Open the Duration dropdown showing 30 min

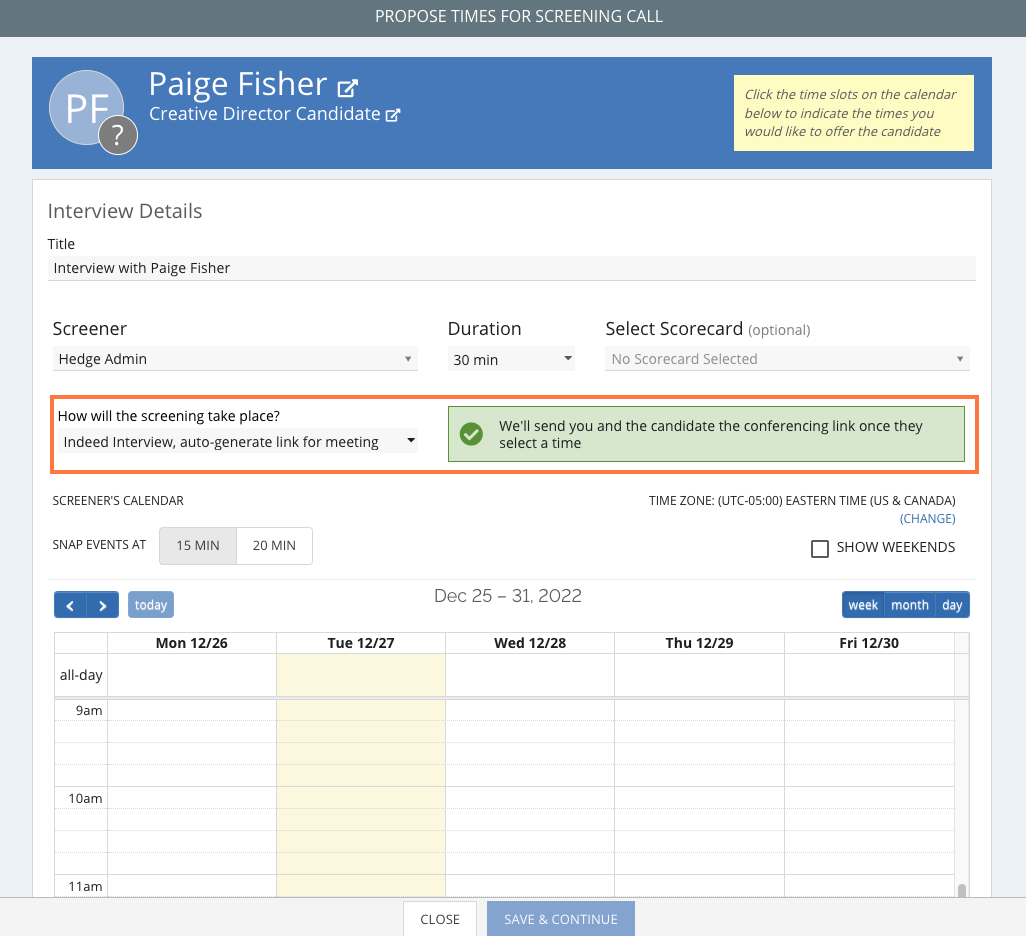pyautogui.click(x=511, y=359)
